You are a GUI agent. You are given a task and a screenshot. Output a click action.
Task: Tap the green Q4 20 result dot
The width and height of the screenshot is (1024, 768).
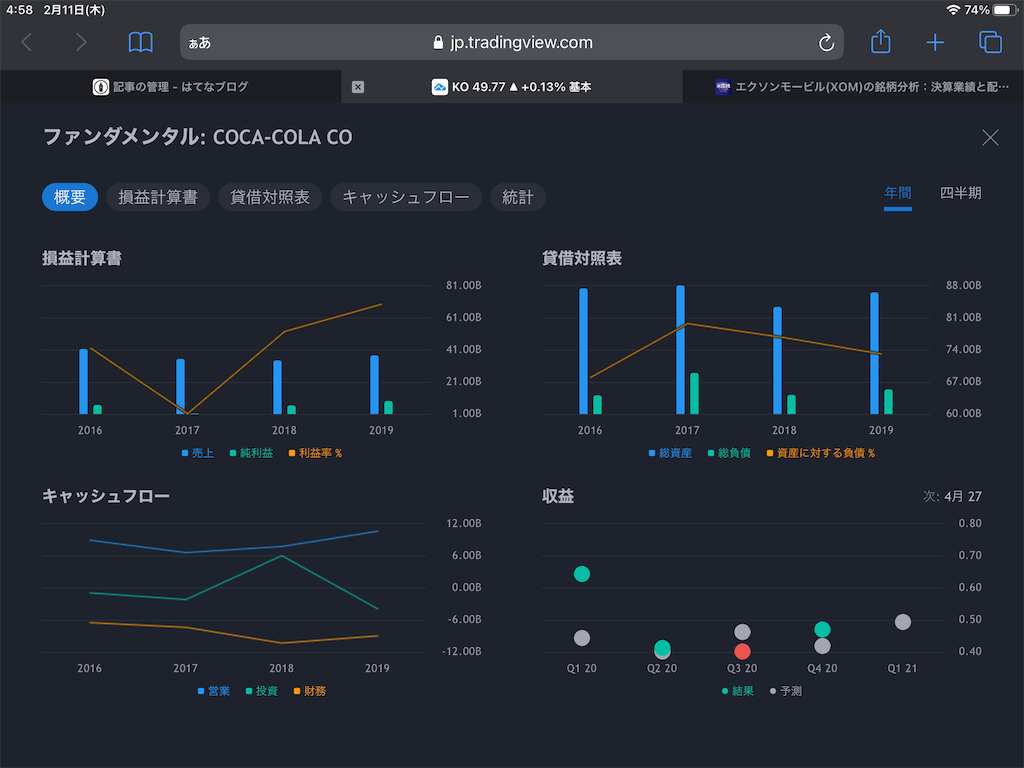(x=822, y=630)
